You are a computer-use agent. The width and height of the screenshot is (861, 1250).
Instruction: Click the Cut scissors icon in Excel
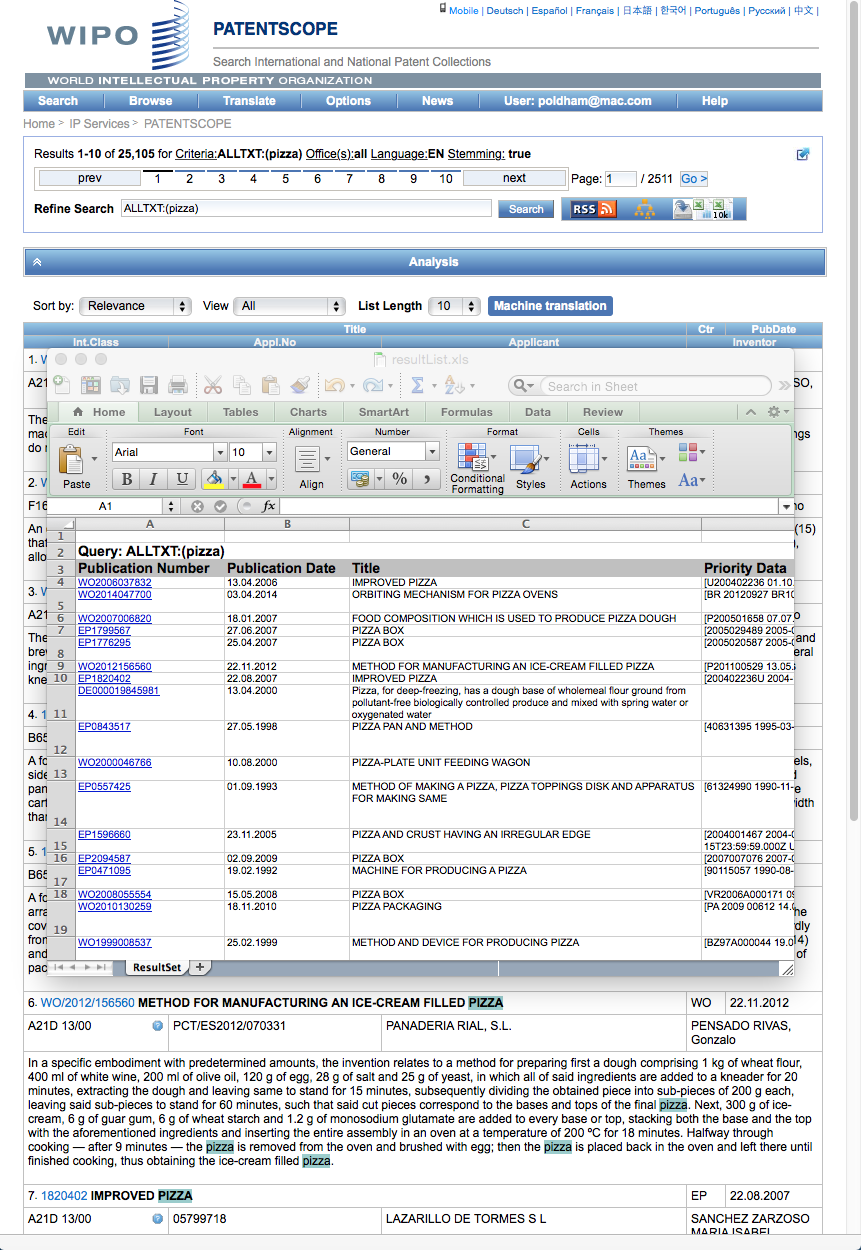coord(213,385)
